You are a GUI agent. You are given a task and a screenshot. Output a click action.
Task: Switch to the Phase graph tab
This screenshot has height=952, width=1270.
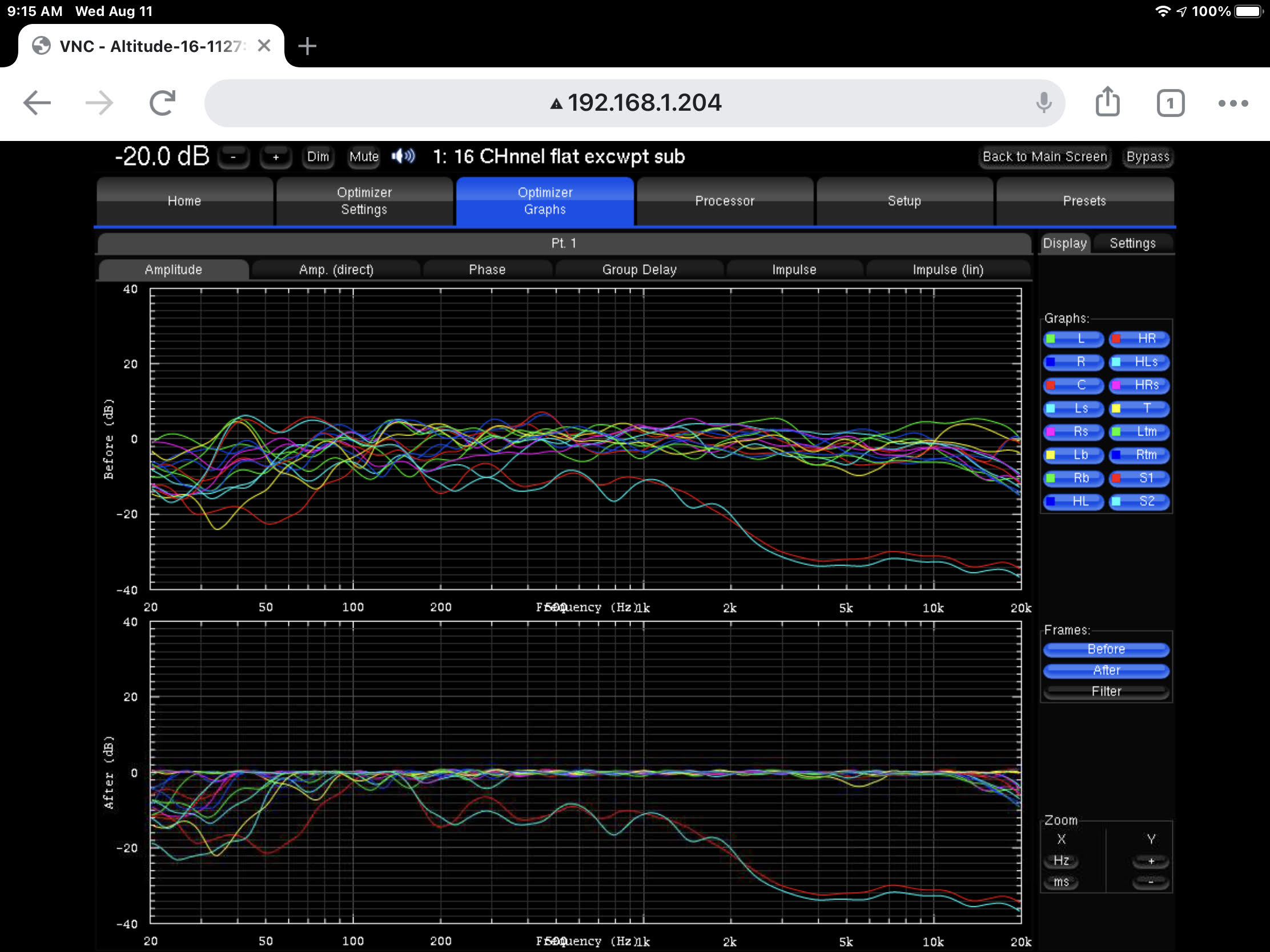click(x=487, y=270)
